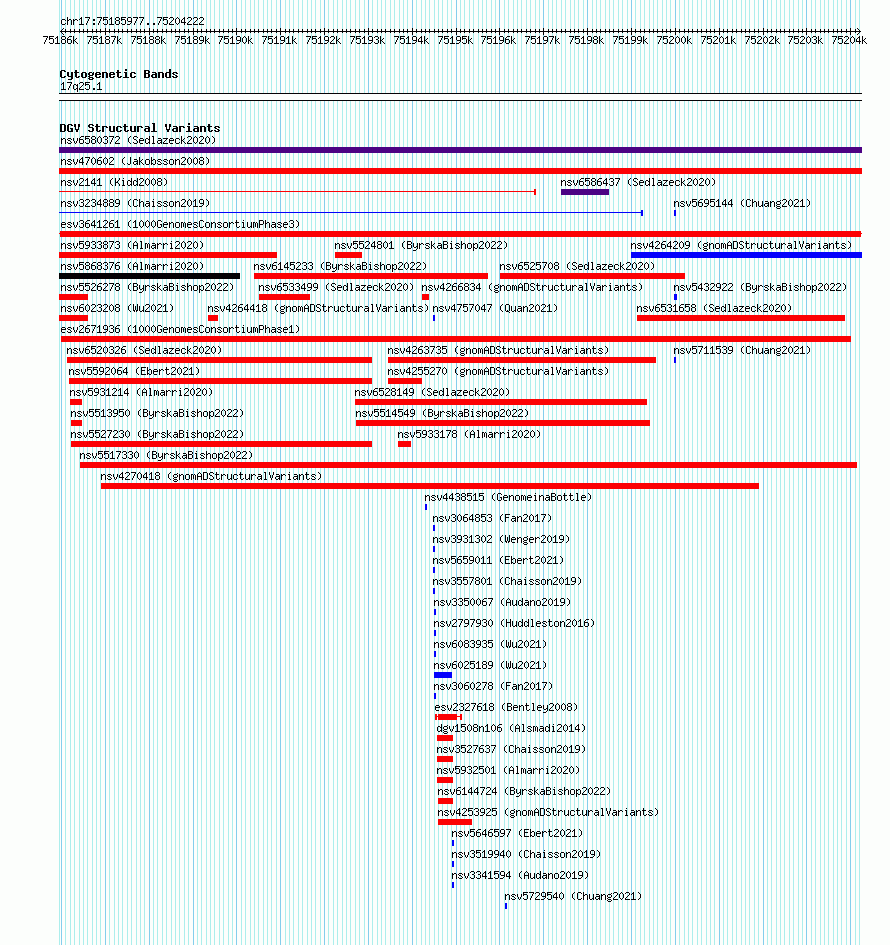Click dgv1508n106 (Alsmadi2014) label
Screen dimensions: 890x945
click(x=511, y=729)
